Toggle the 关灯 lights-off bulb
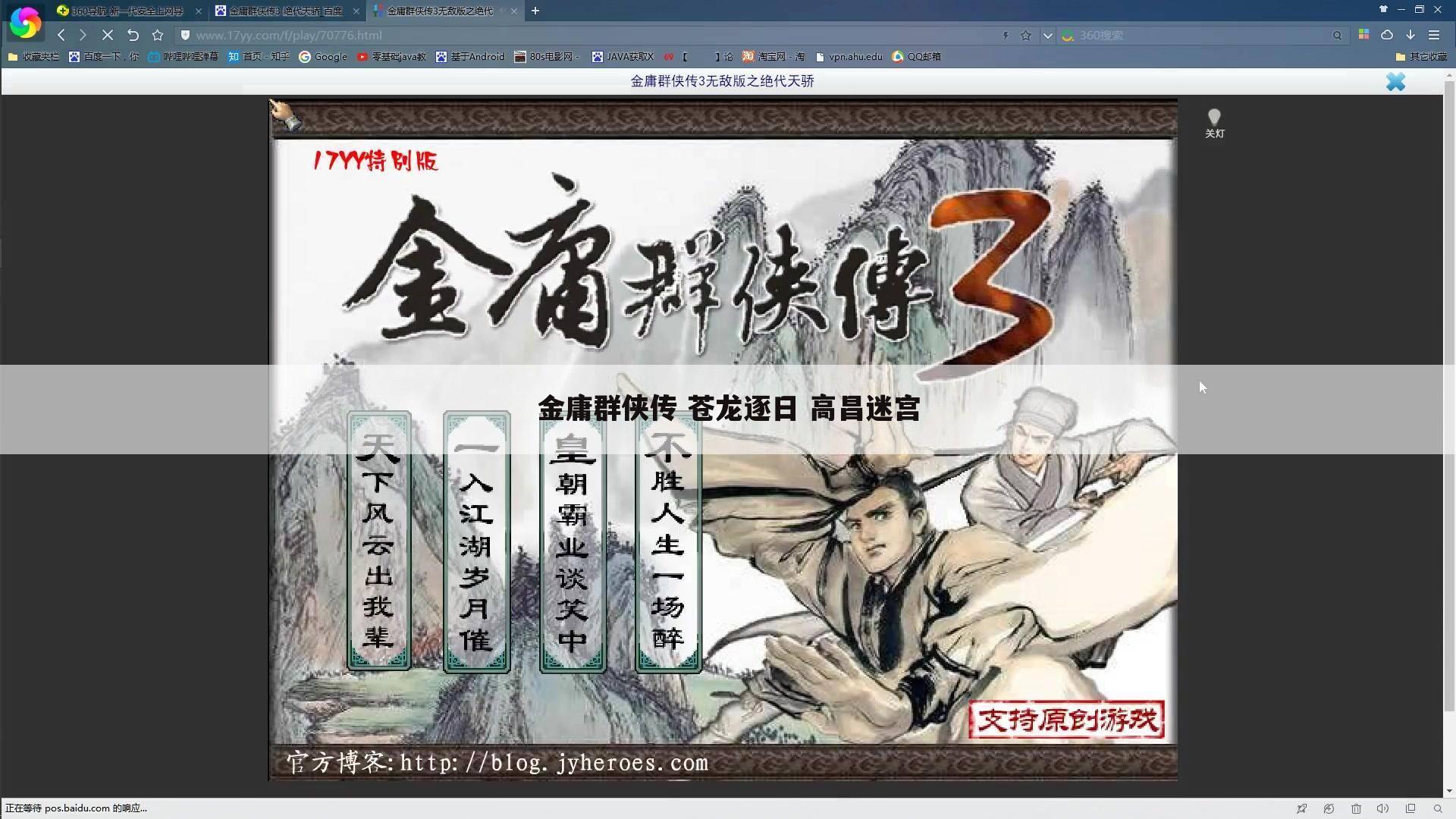Screen dimensions: 1456x819 pyautogui.click(x=1215, y=124)
